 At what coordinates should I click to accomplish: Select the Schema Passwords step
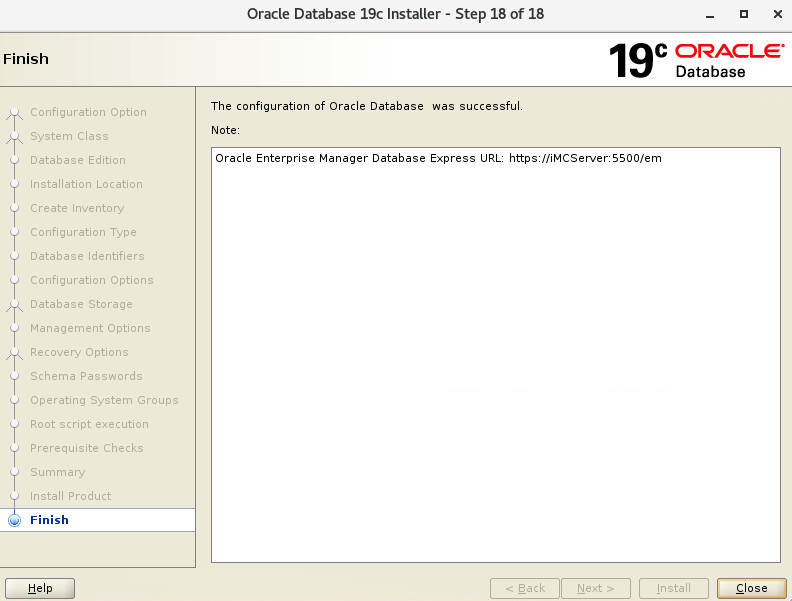click(86, 376)
